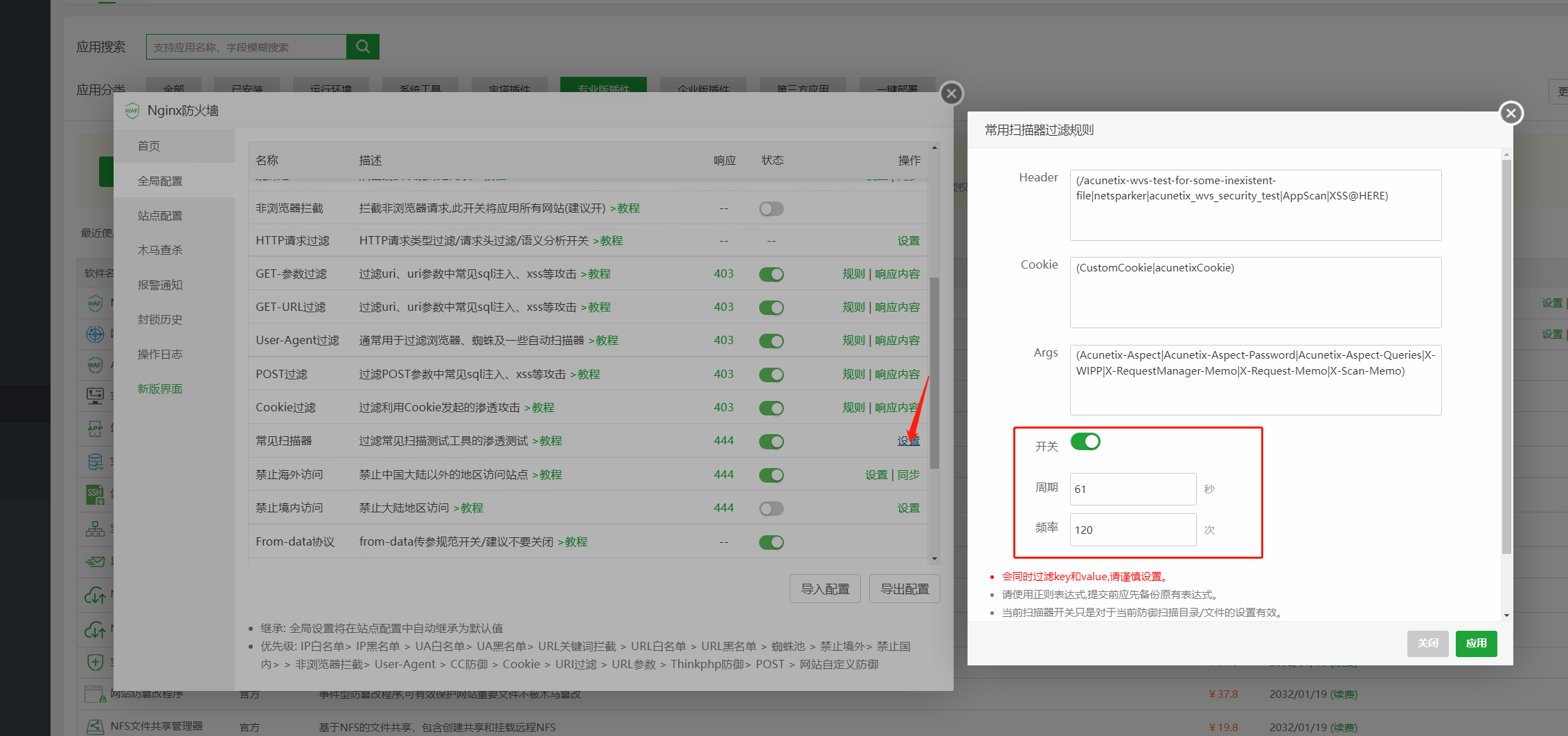This screenshot has width=1568, height=736.
Task: Open 规则 for GET-参数过滤
Action: click(853, 273)
